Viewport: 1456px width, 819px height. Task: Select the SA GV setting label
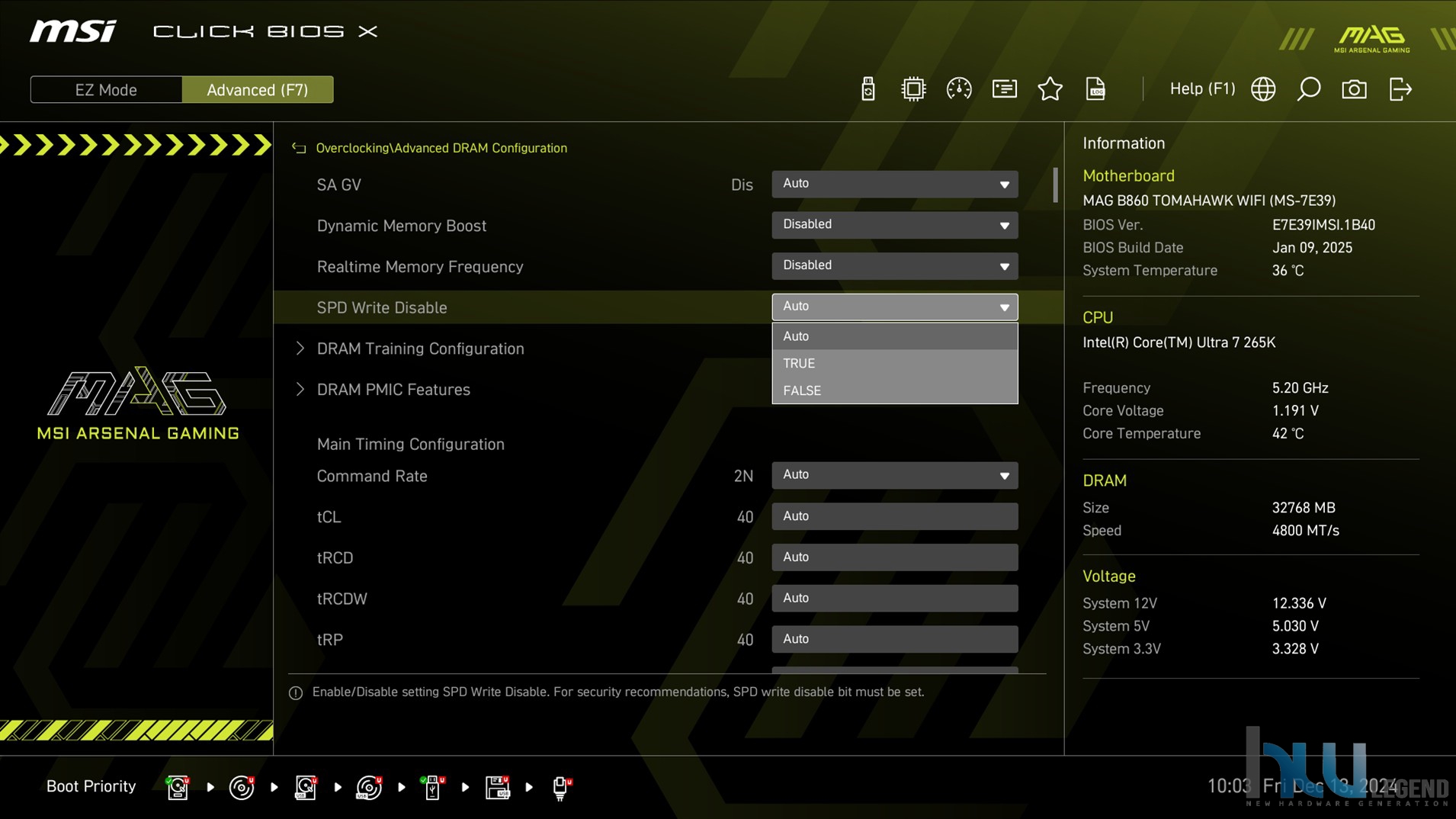pos(339,185)
